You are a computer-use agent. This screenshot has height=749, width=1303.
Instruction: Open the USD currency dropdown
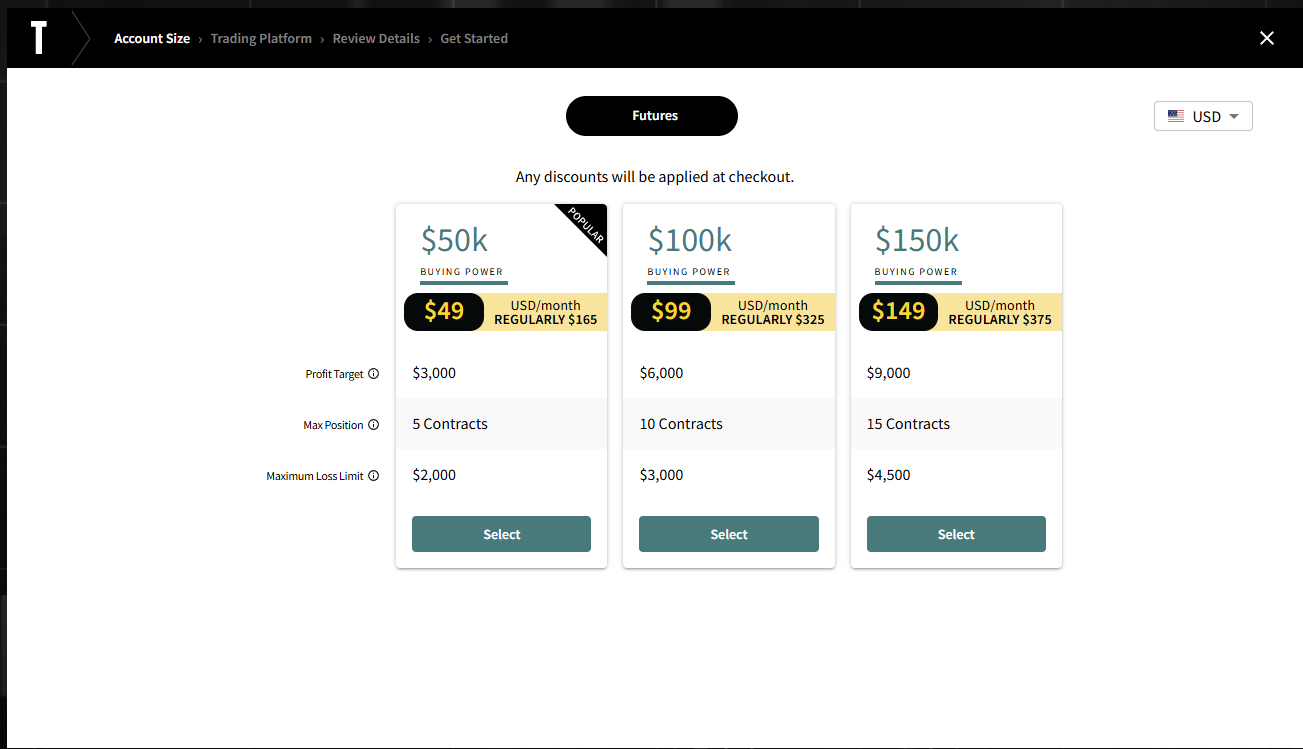click(x=1203, y=116)
